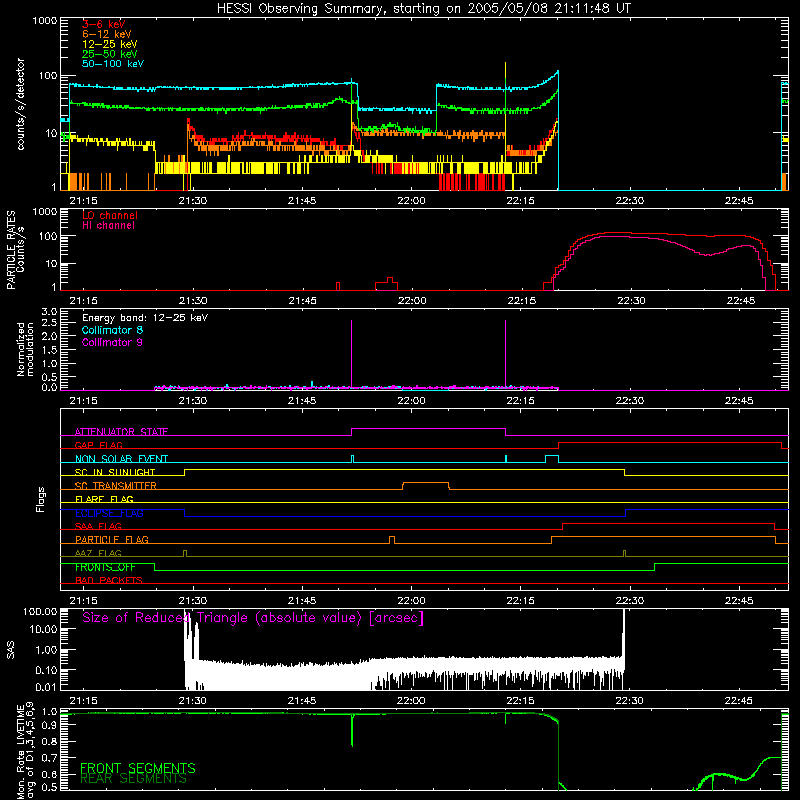Viewport: 800px width, 800px height.
Task: Click the magenta modulation spike near 21:52
Action: click(x=352, y=353)
